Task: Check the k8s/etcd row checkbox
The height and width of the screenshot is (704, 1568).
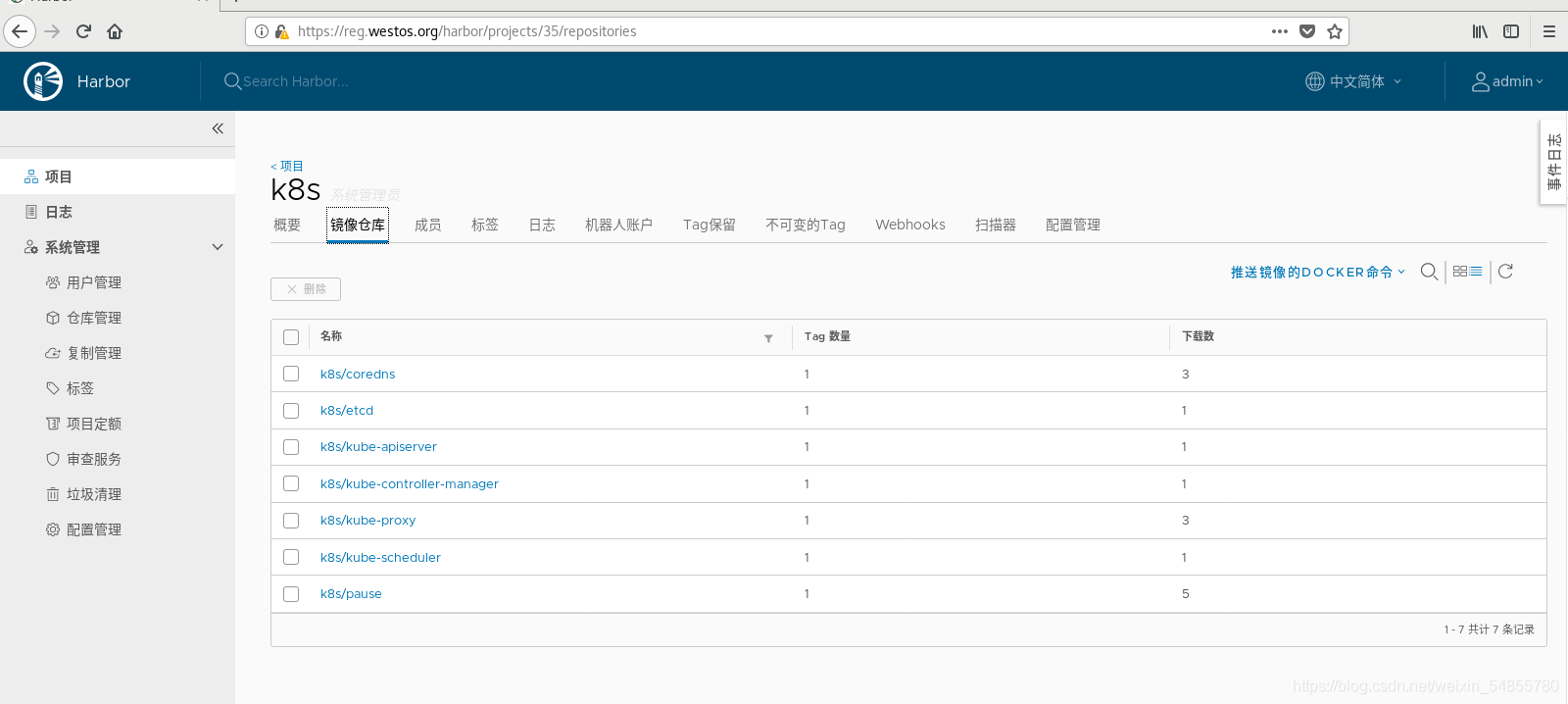Action: [291, 411]
